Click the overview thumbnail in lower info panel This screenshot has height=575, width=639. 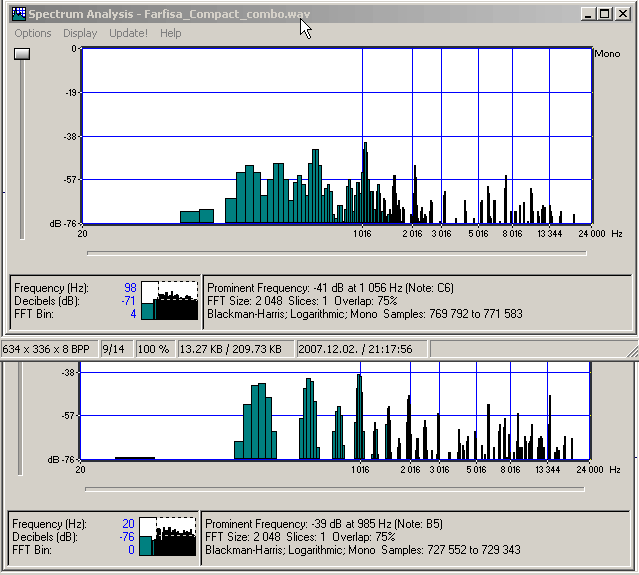(x=167, y=536)
